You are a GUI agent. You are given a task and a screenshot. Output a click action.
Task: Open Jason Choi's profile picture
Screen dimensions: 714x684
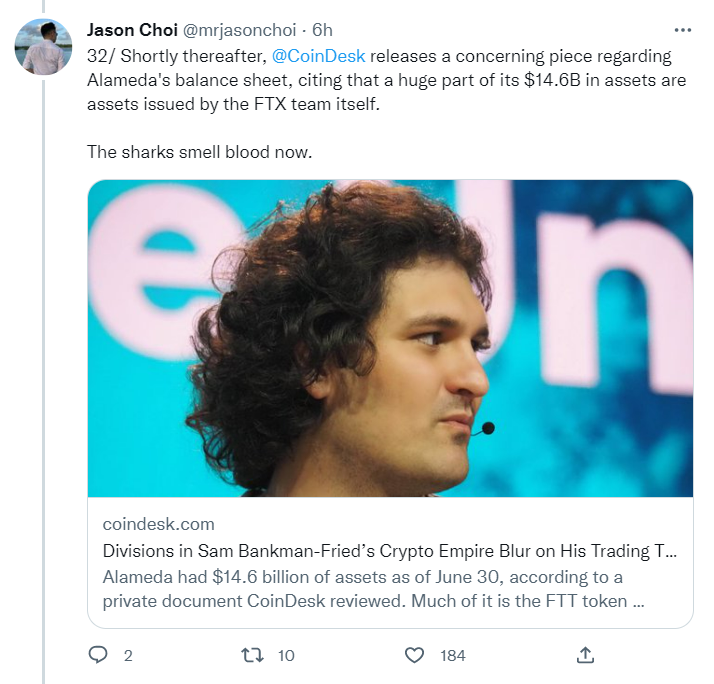[x=43, y=46]
